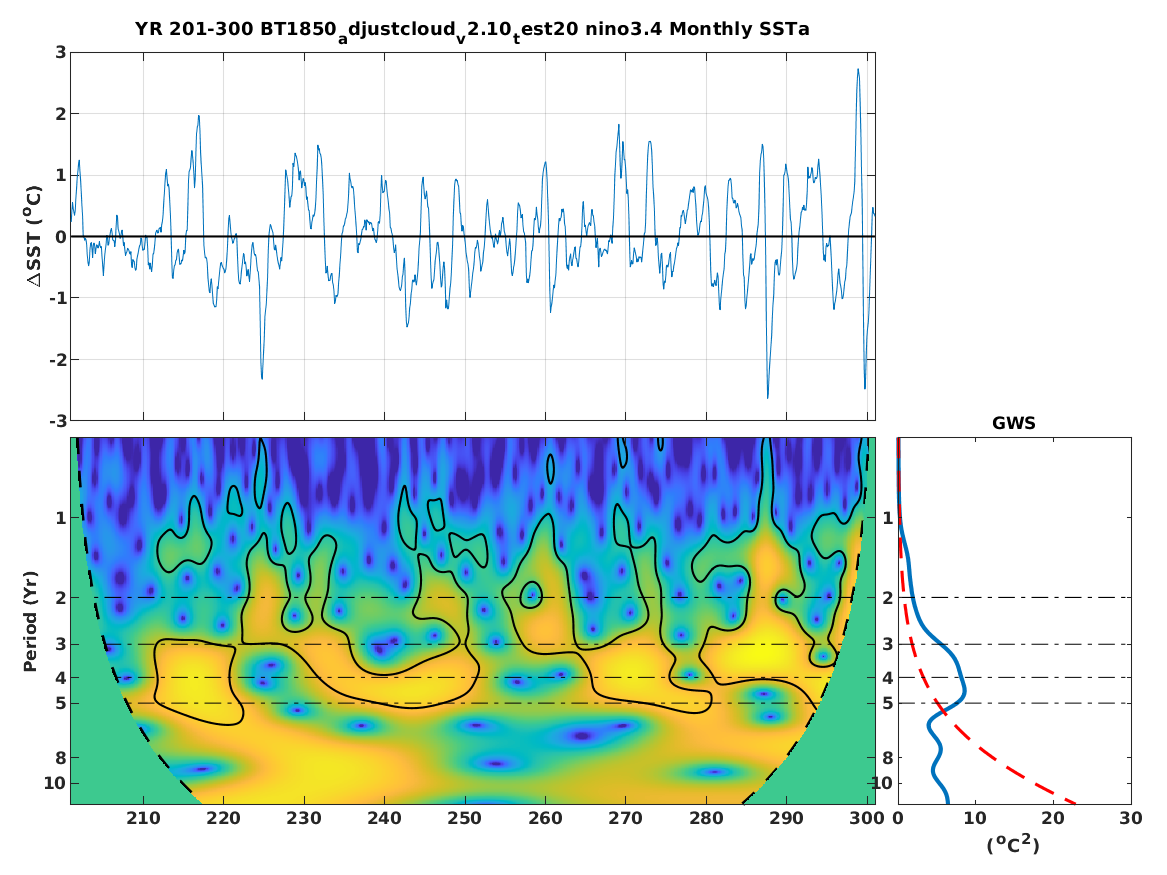Click the Period (Yr) y-axis label

coord(31,621)
